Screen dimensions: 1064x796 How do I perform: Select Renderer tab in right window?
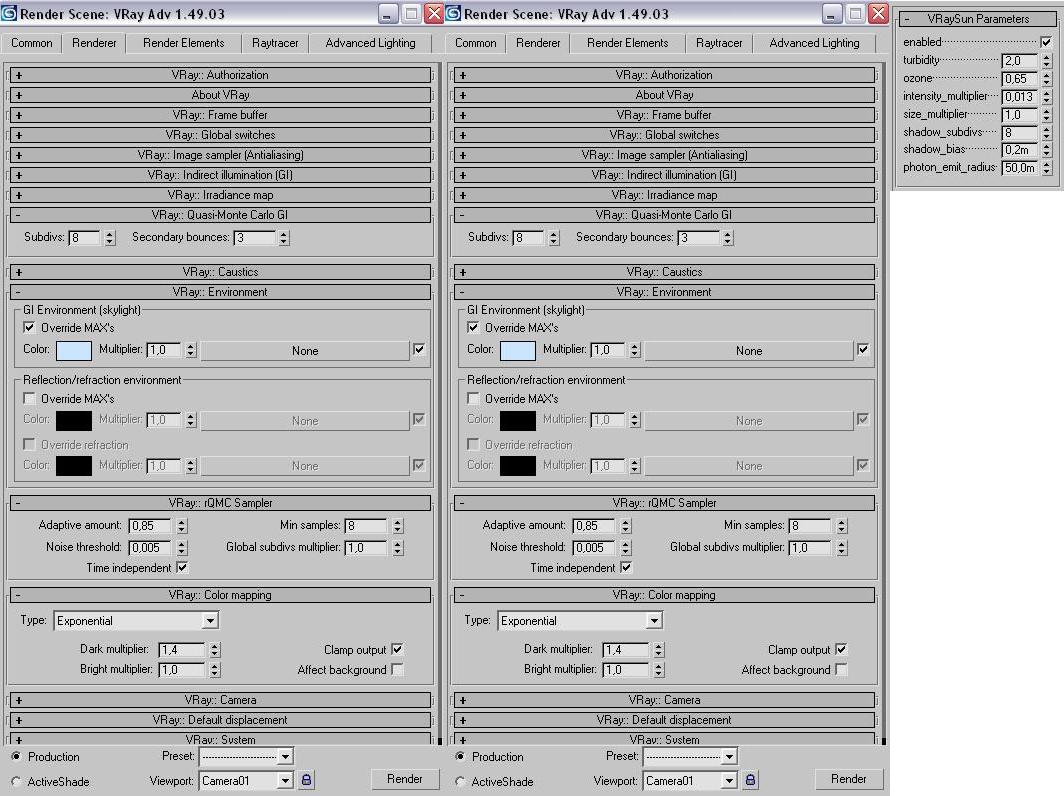tap(538, 43)
